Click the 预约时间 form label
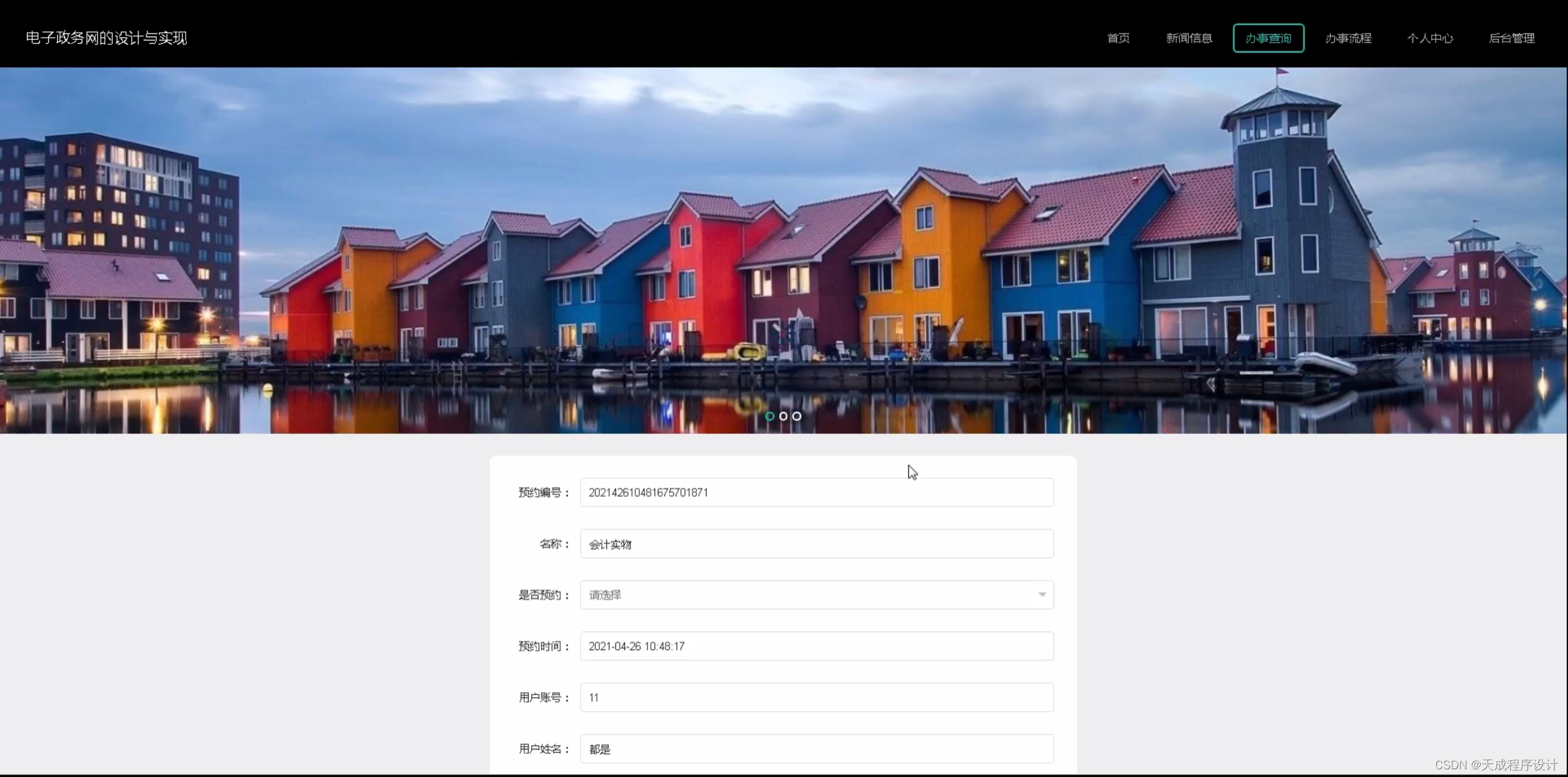 coord(543,647)
